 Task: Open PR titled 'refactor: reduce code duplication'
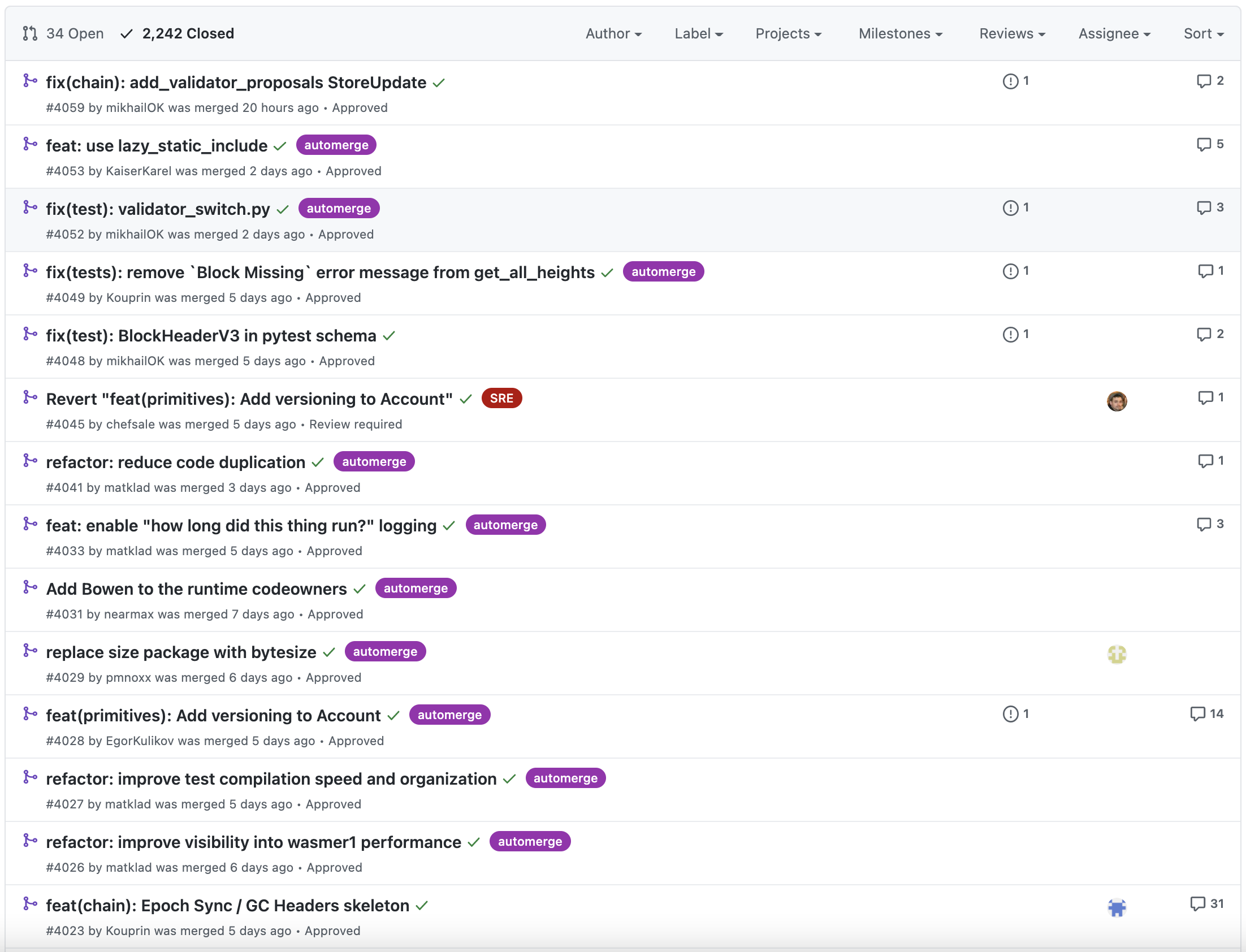pos(175,462)
